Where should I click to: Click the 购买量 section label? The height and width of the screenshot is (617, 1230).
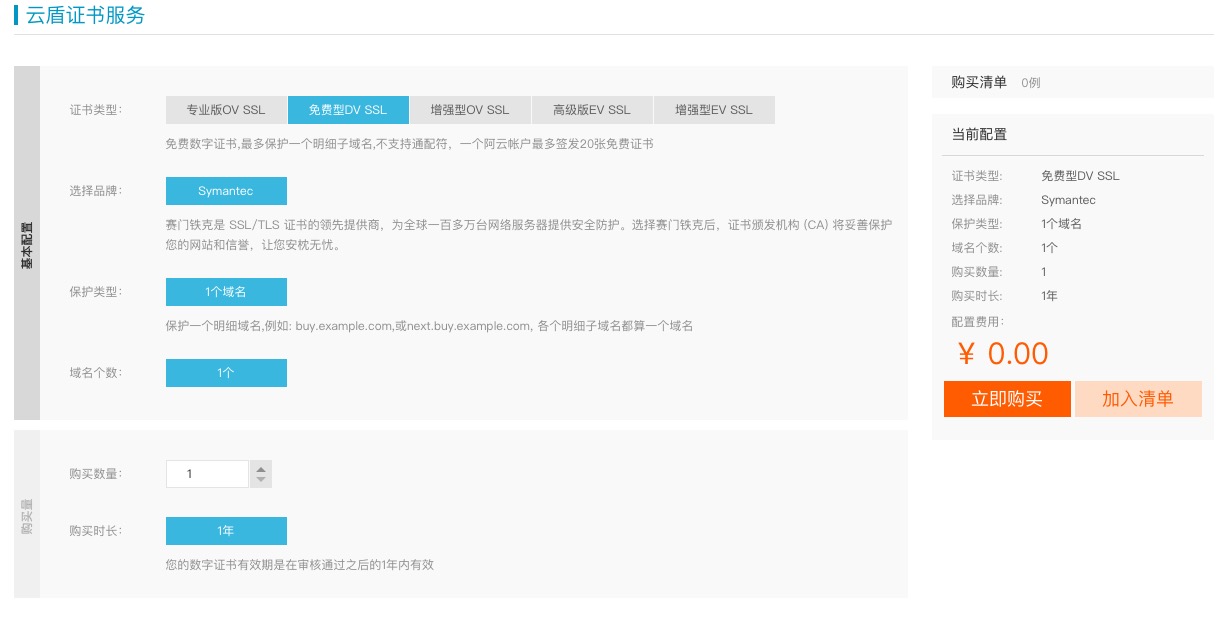point(27,513)
